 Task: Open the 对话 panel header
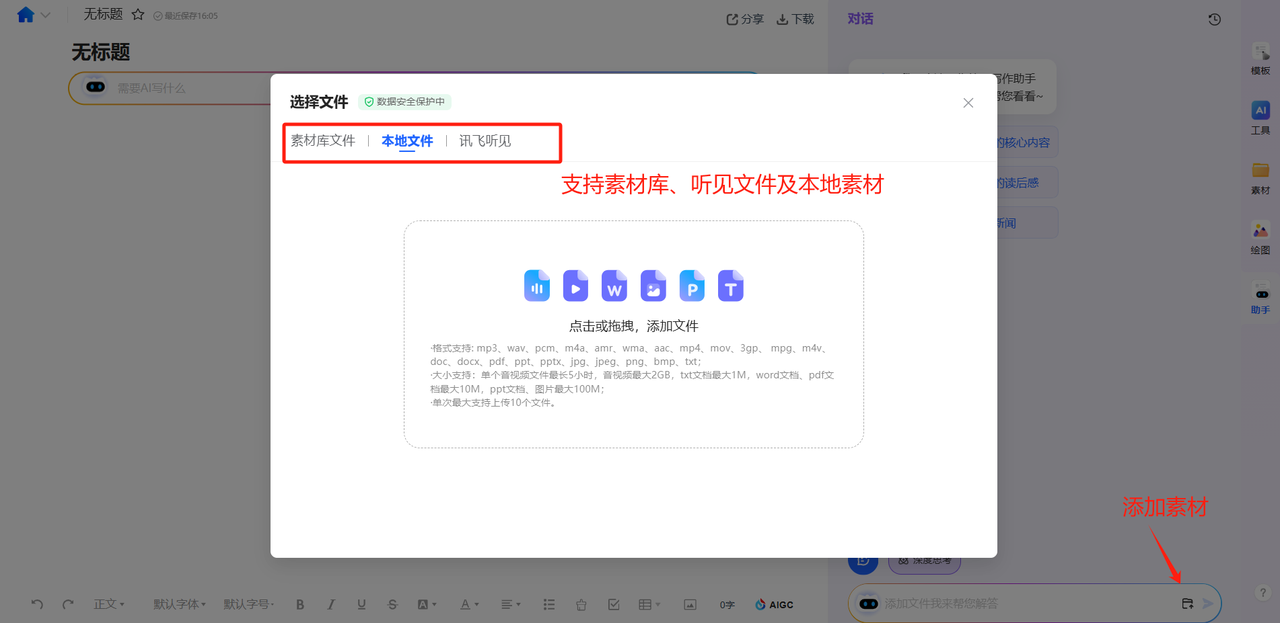click(860, 18)
